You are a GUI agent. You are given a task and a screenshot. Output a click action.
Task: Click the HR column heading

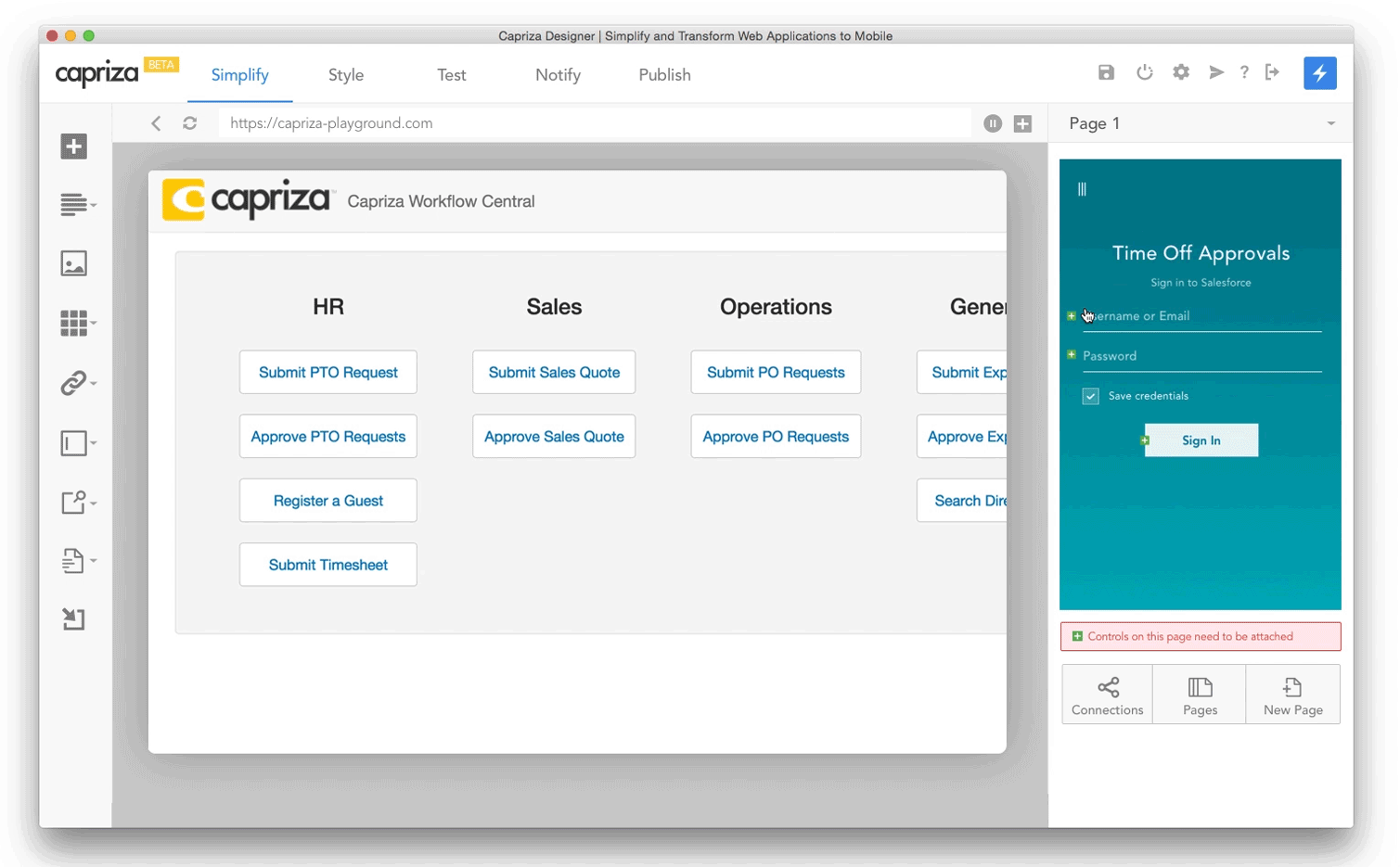click(328, 307)
